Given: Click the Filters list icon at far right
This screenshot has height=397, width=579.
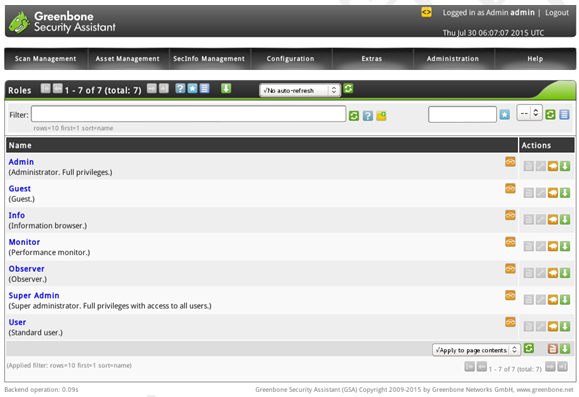Looking at the screenshot, I should pos(564,114).
